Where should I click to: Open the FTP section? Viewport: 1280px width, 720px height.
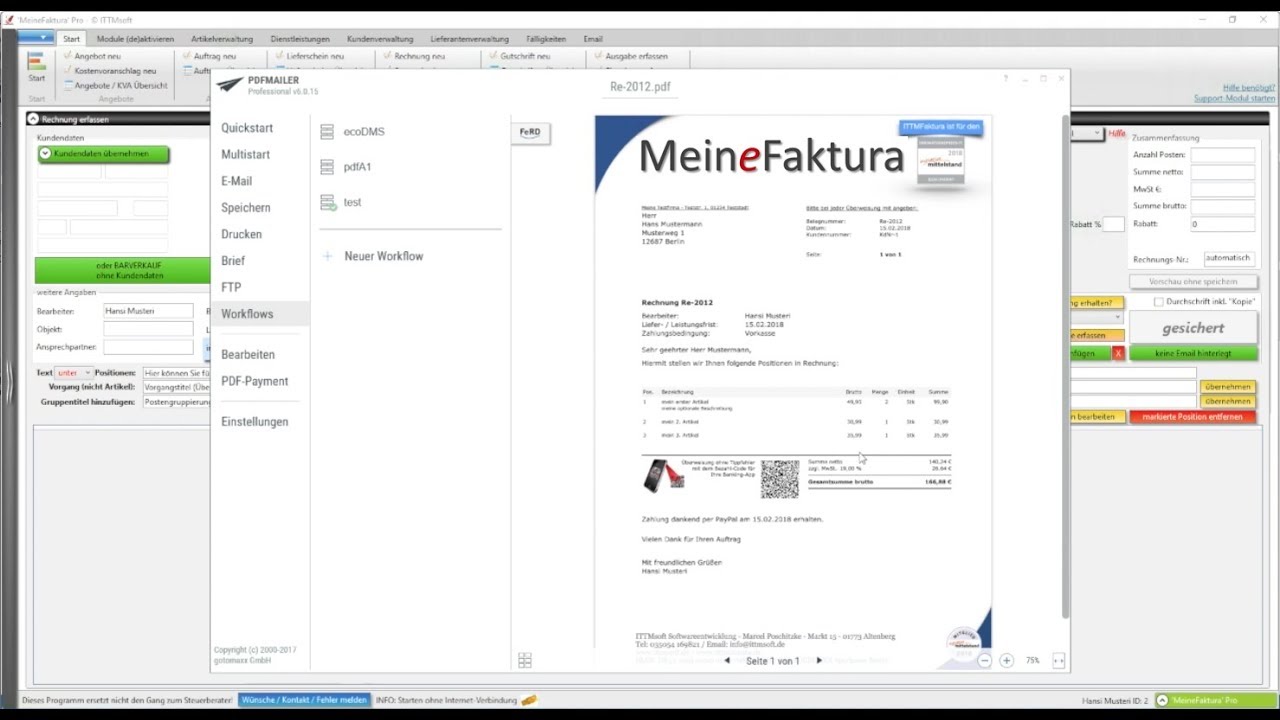[231, 287]
